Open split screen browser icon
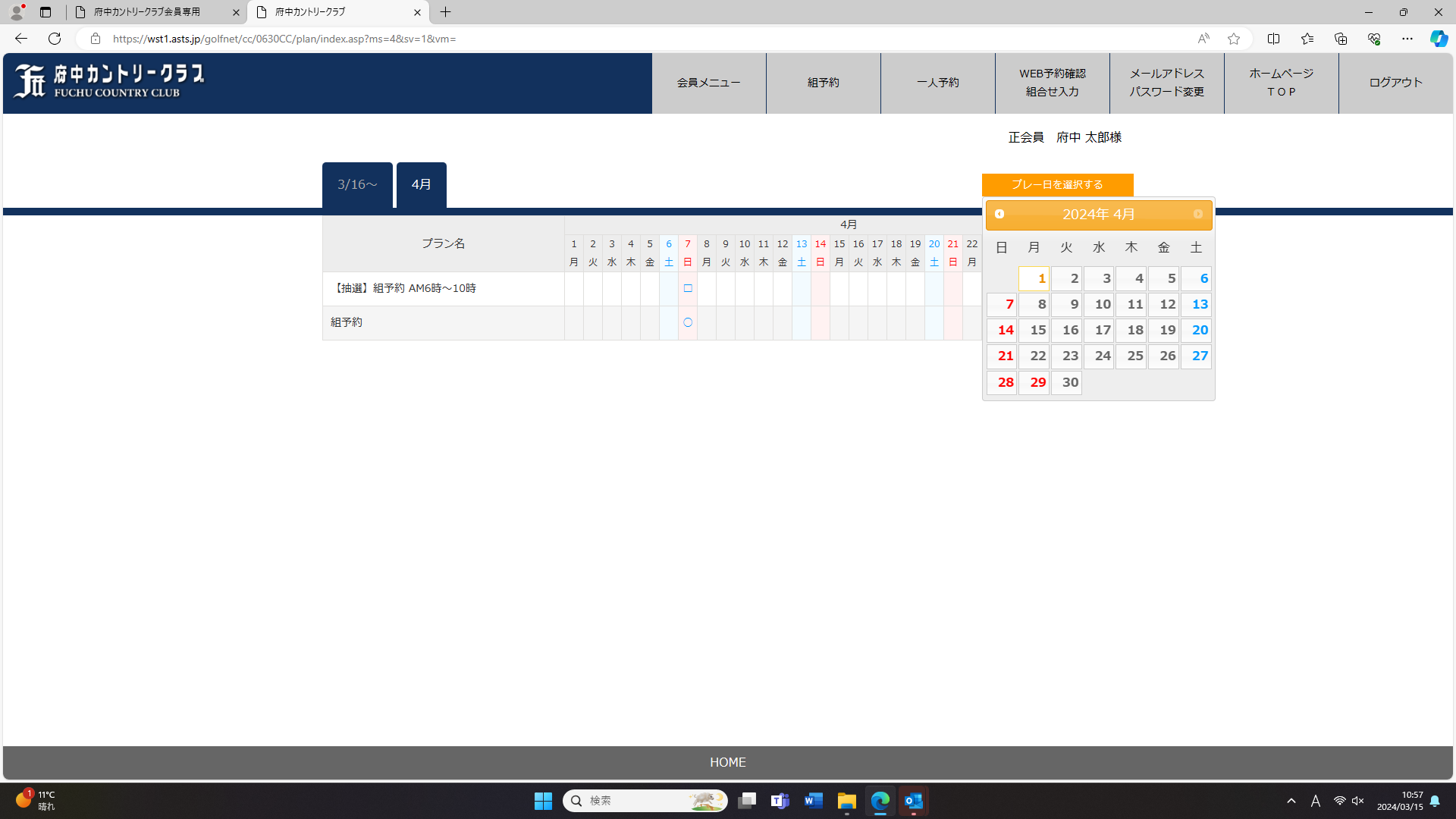The image size is (1456, 819). click(x=1274, y=39)
